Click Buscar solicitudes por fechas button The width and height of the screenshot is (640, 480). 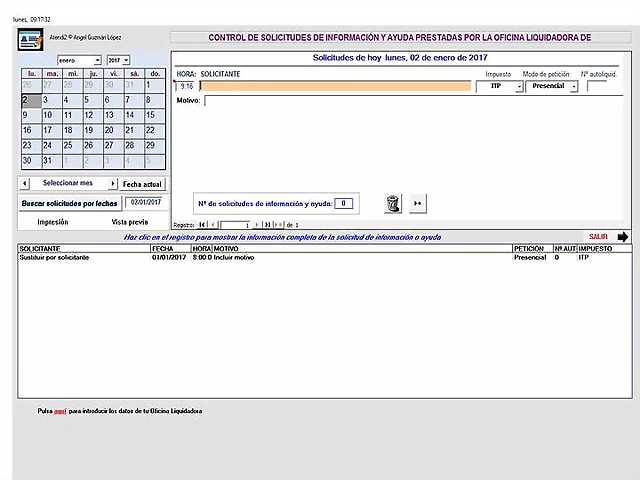70,203
